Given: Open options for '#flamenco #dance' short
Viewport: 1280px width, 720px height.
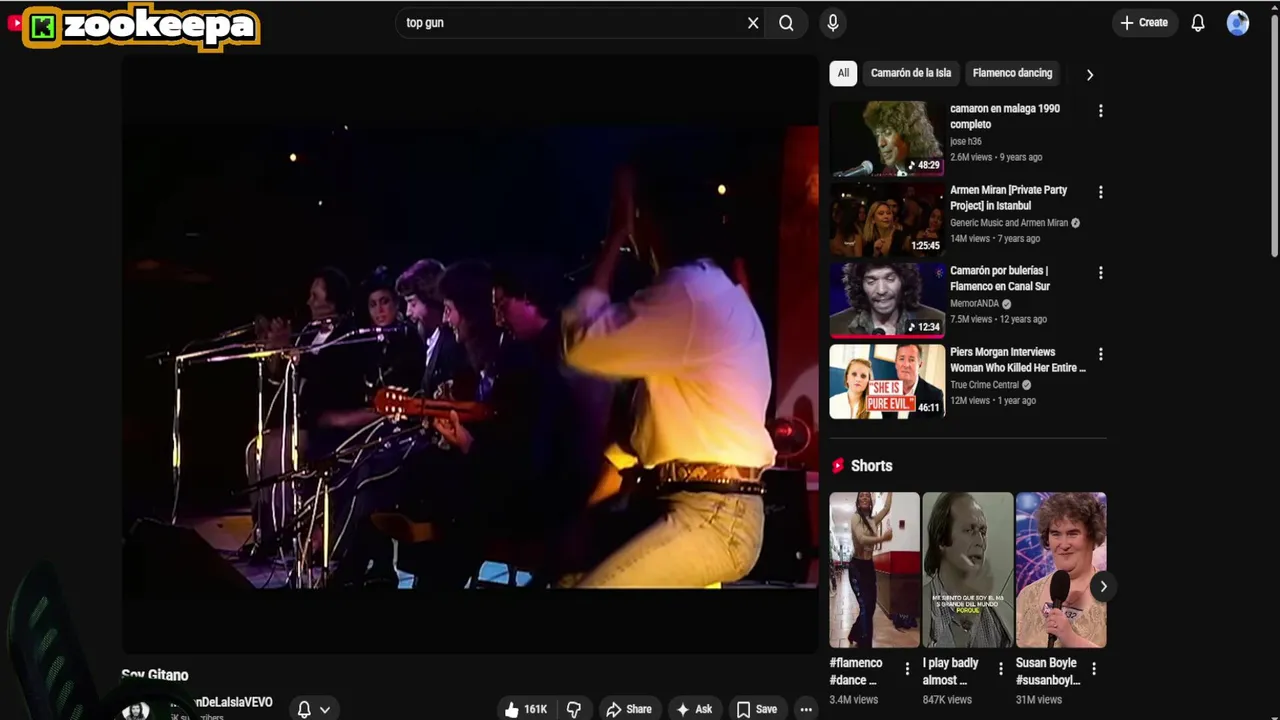Looking at the screenshot, I should (x=907, y=669).
